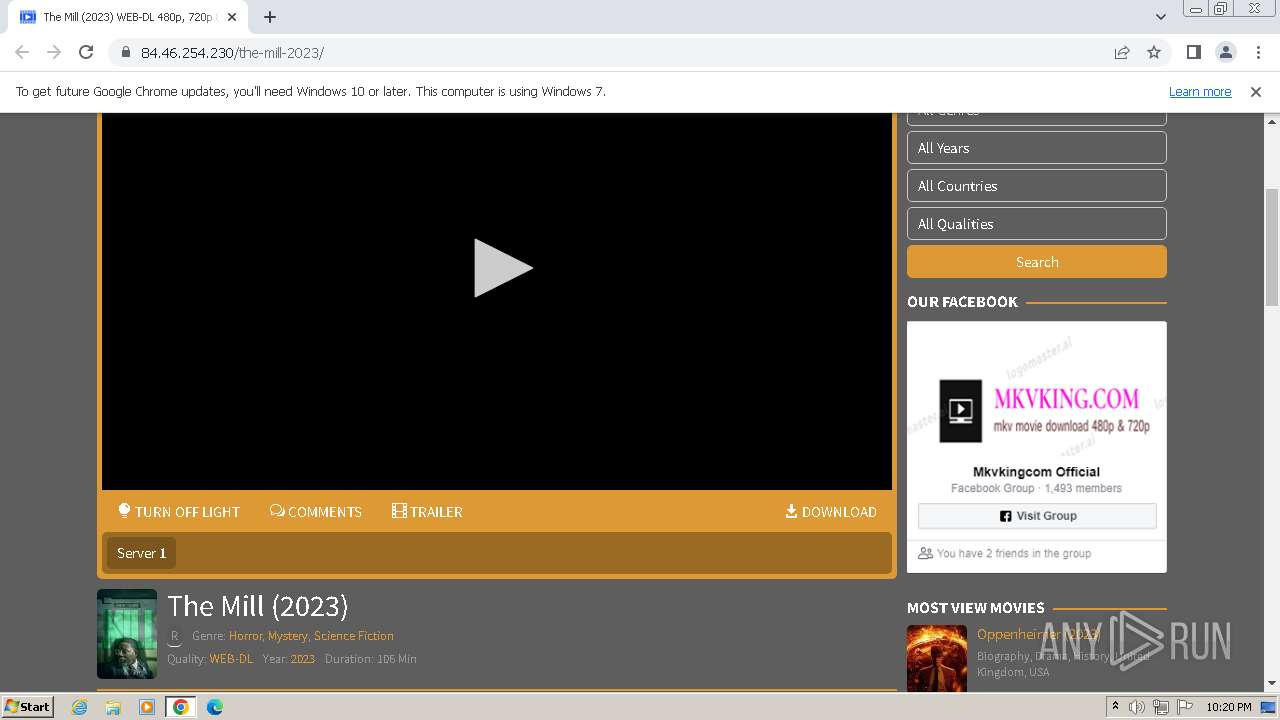Click the tab favicon for The Mill
Screen dimensions: 1280x720
pyautogui.click(x=28, y=17)
